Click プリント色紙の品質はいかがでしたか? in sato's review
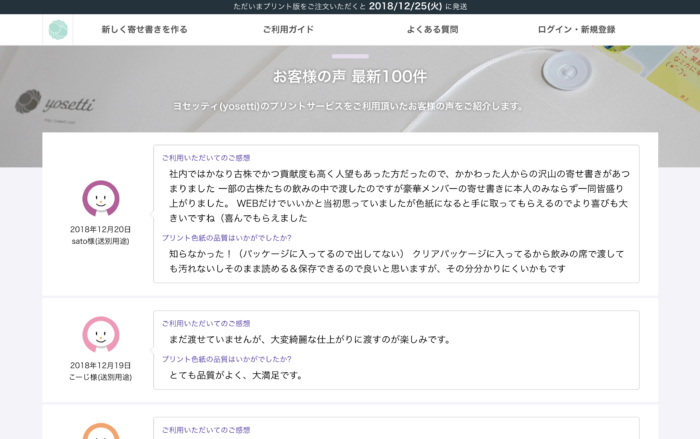Screen dimensions: 700x439 pyautogui.click(x=226, y=238)
